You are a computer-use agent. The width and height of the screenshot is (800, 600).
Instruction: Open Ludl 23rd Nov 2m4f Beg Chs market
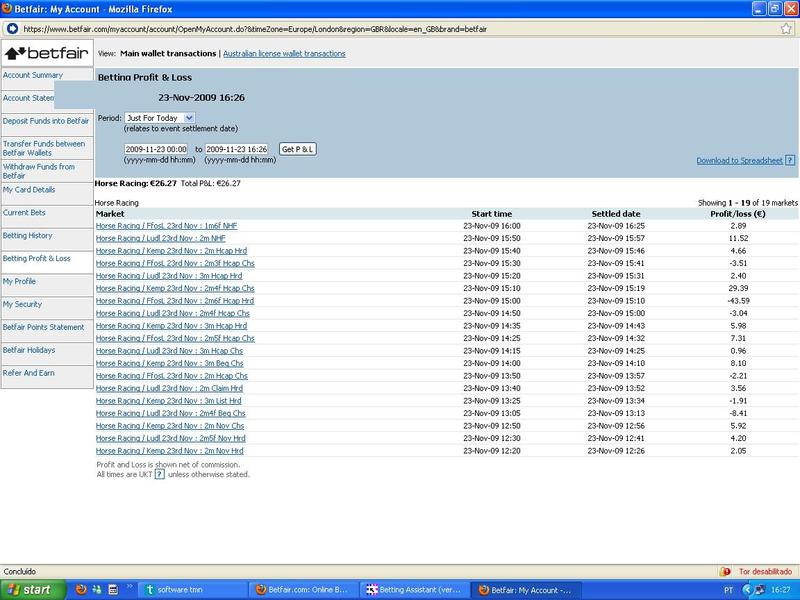click(170, 413)
